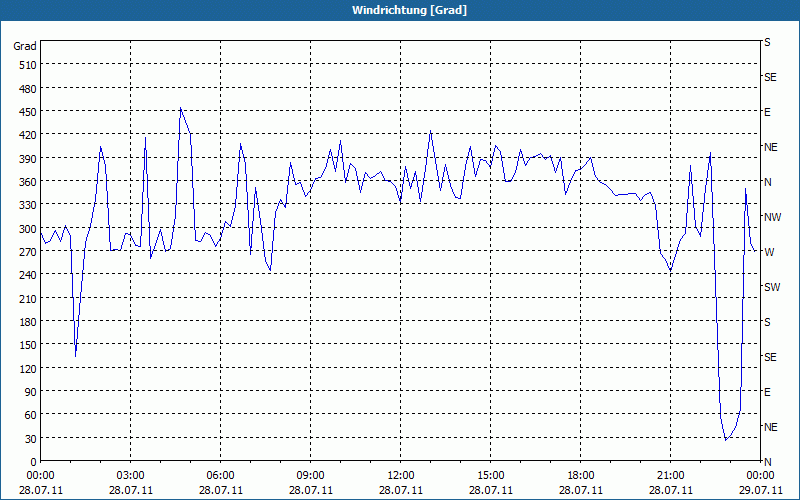Click the 390 degree axis value
Screen dimensions: 800x500
click(x=28, y=159)
